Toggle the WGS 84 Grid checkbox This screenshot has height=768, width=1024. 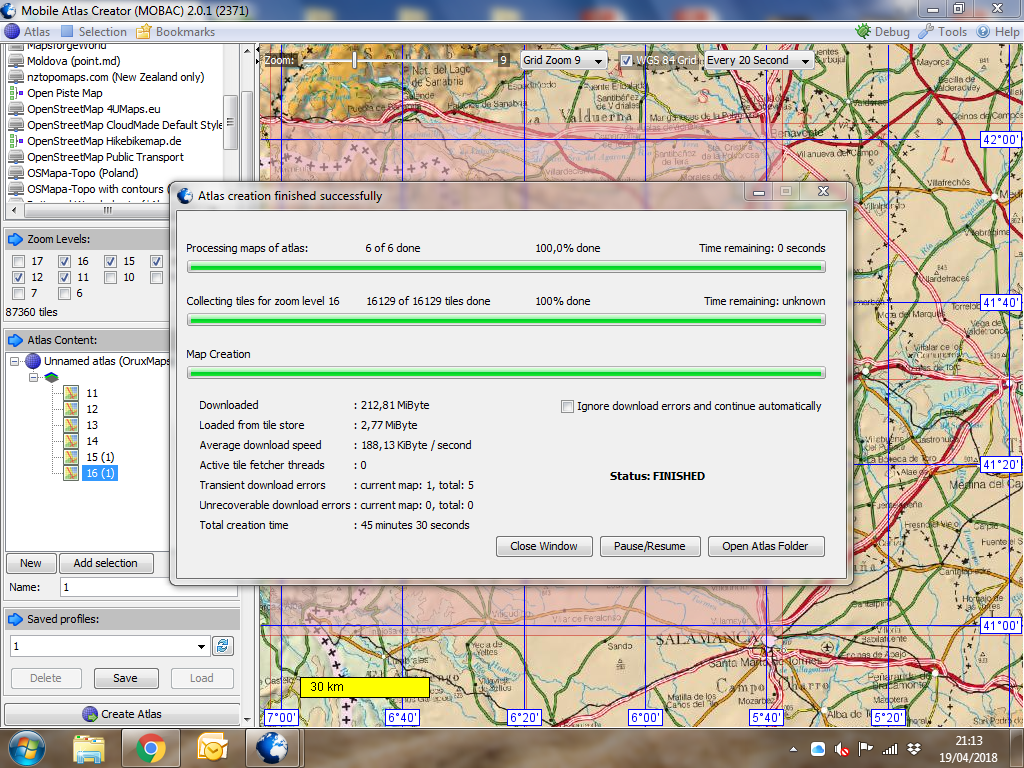pyautogui.click(x=626, y=60)
